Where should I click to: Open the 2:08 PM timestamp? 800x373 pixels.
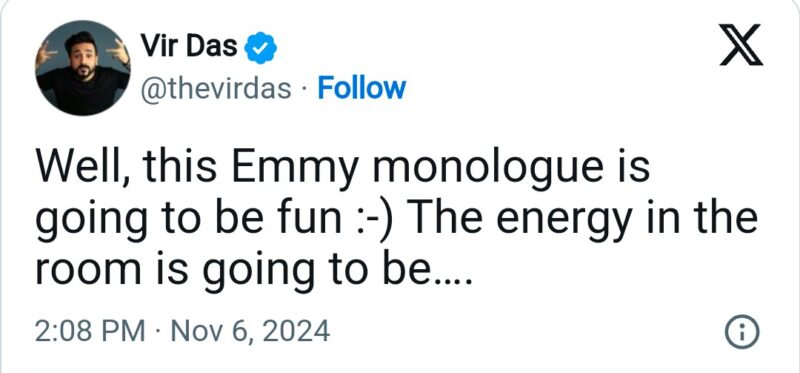pos(90,331)
